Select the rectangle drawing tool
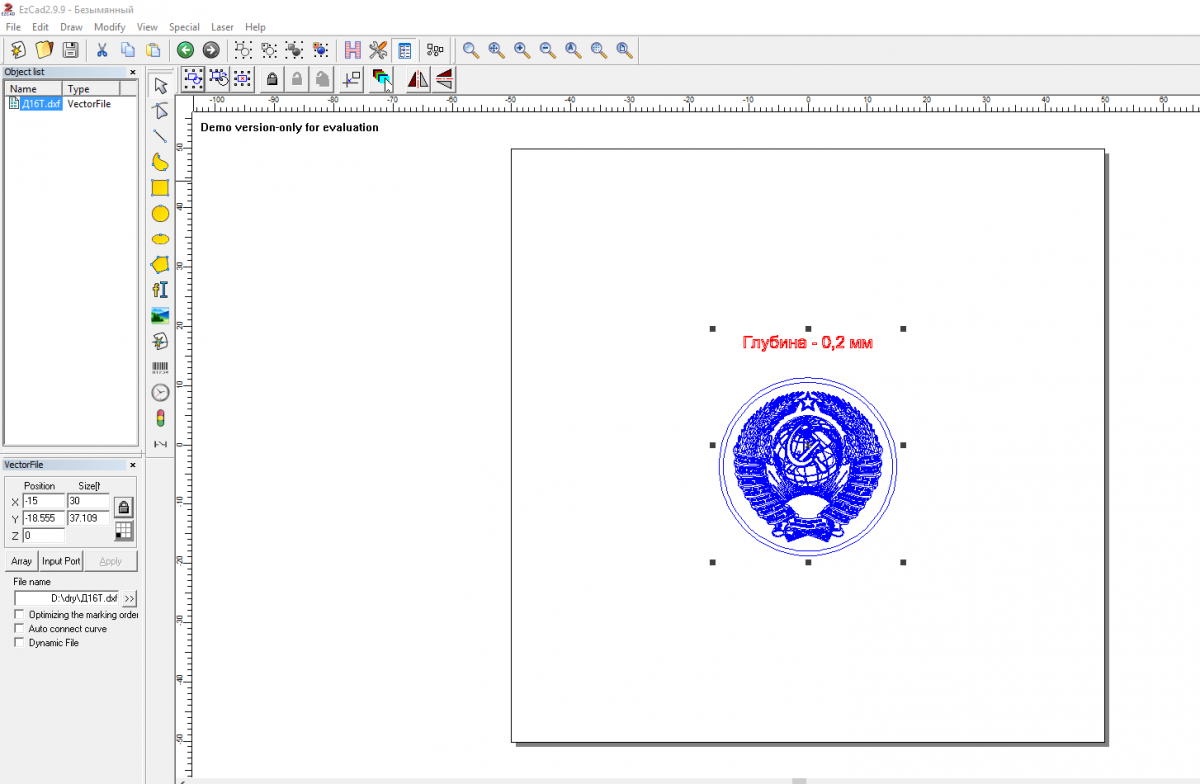1200x784 pixels. [x=160, y=188]
